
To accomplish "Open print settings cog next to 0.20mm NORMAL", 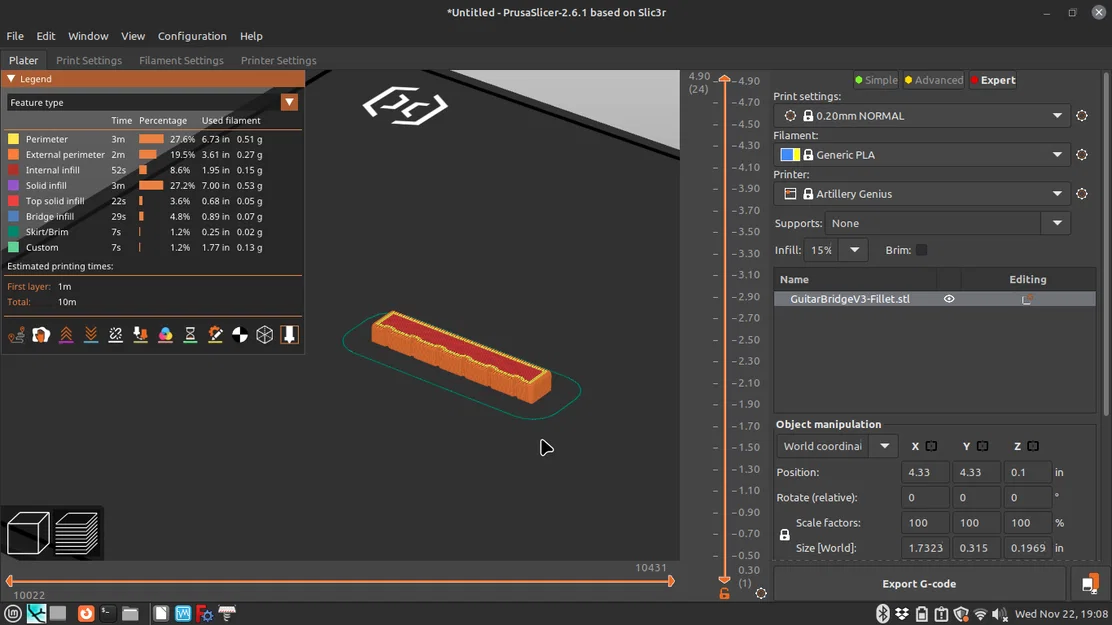I will [x=1082, y=116].
